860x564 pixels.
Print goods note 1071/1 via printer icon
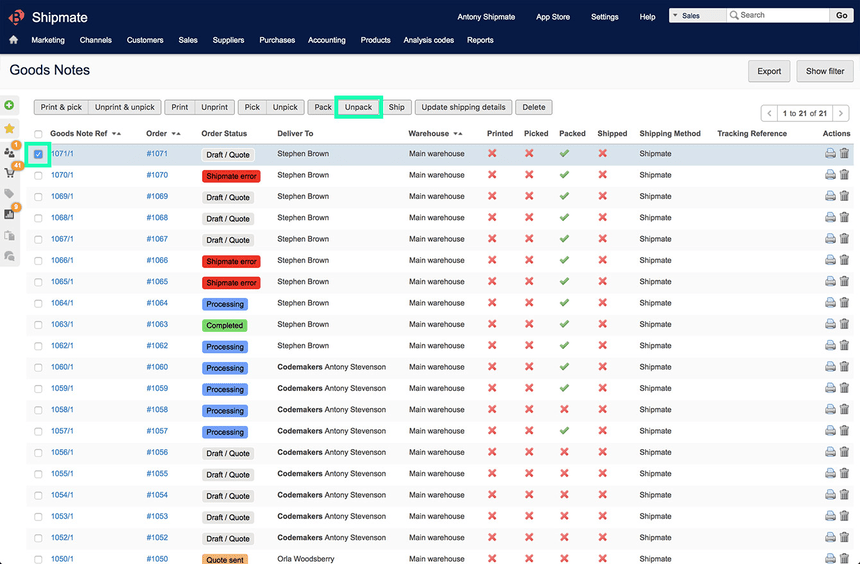(830, 154)
